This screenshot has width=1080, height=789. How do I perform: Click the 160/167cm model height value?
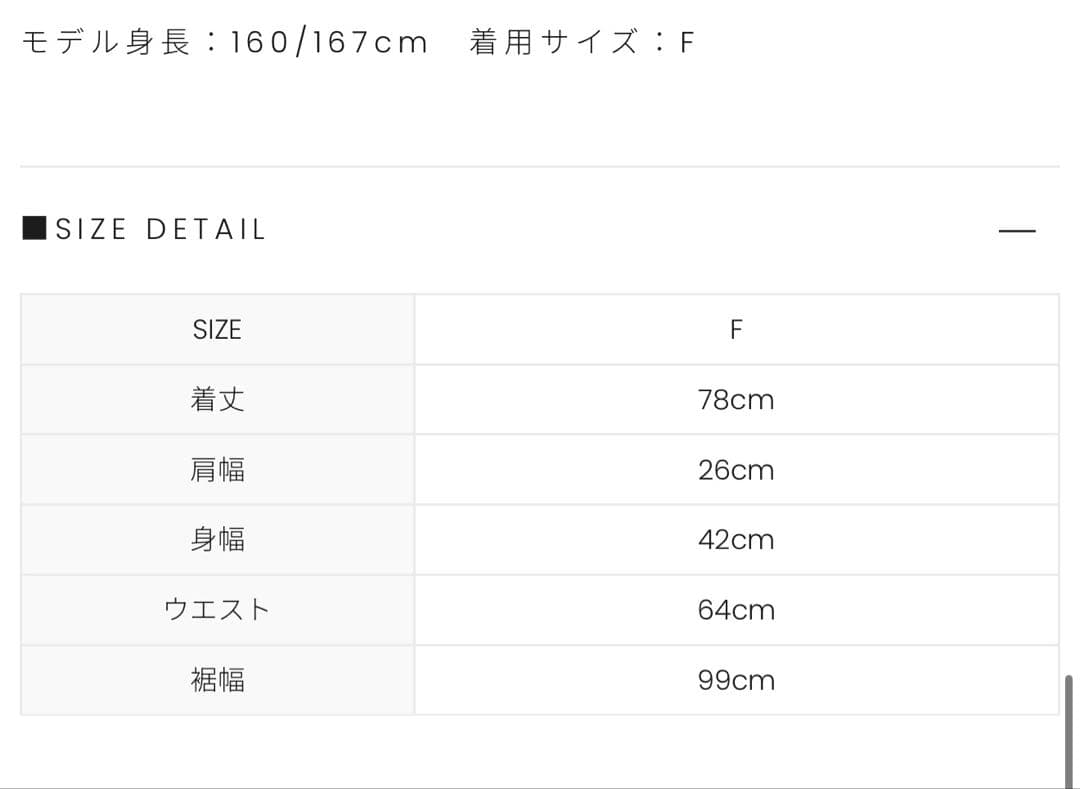click(329, 43)
